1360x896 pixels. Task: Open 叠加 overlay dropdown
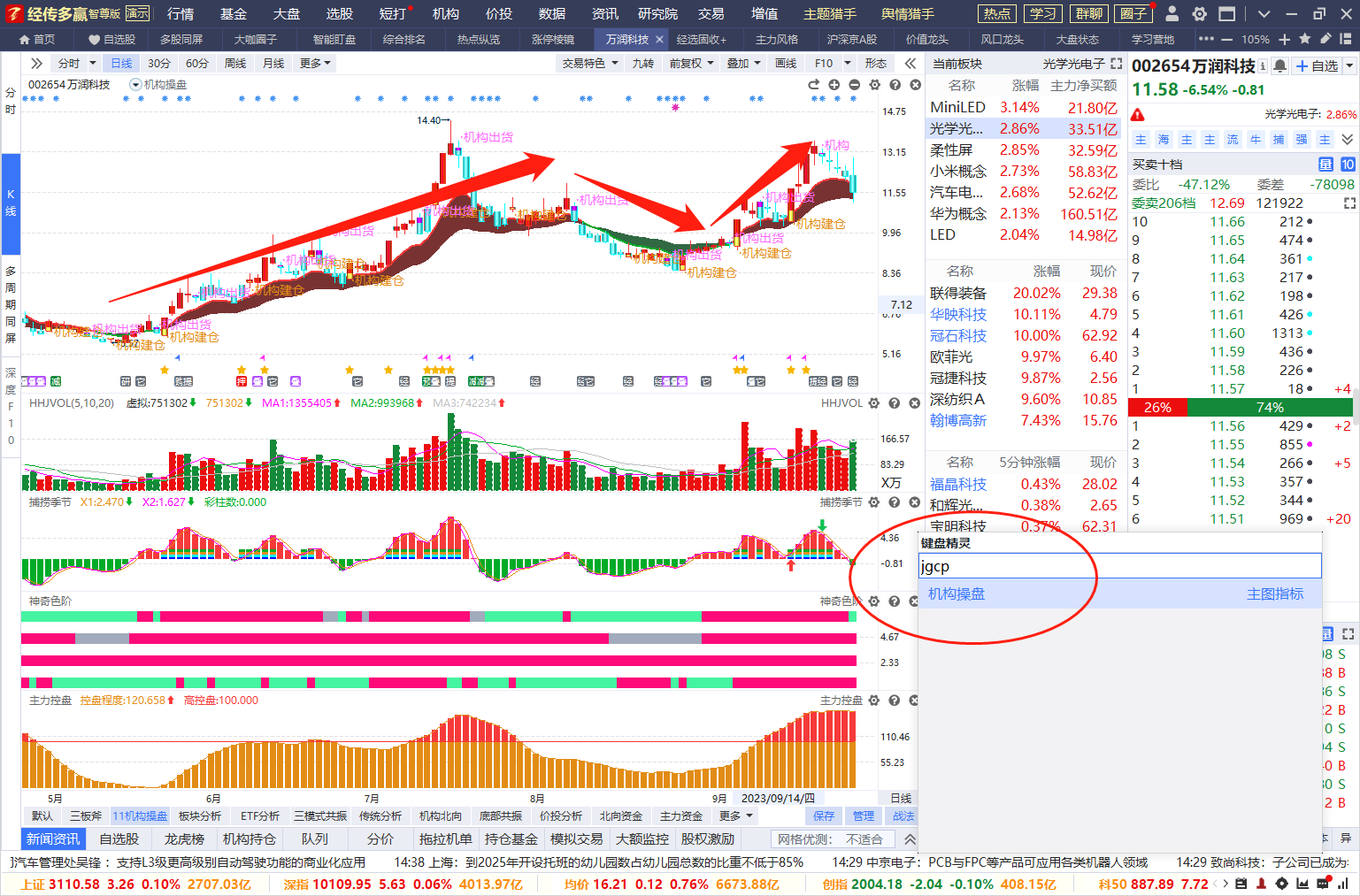point(744,64)
